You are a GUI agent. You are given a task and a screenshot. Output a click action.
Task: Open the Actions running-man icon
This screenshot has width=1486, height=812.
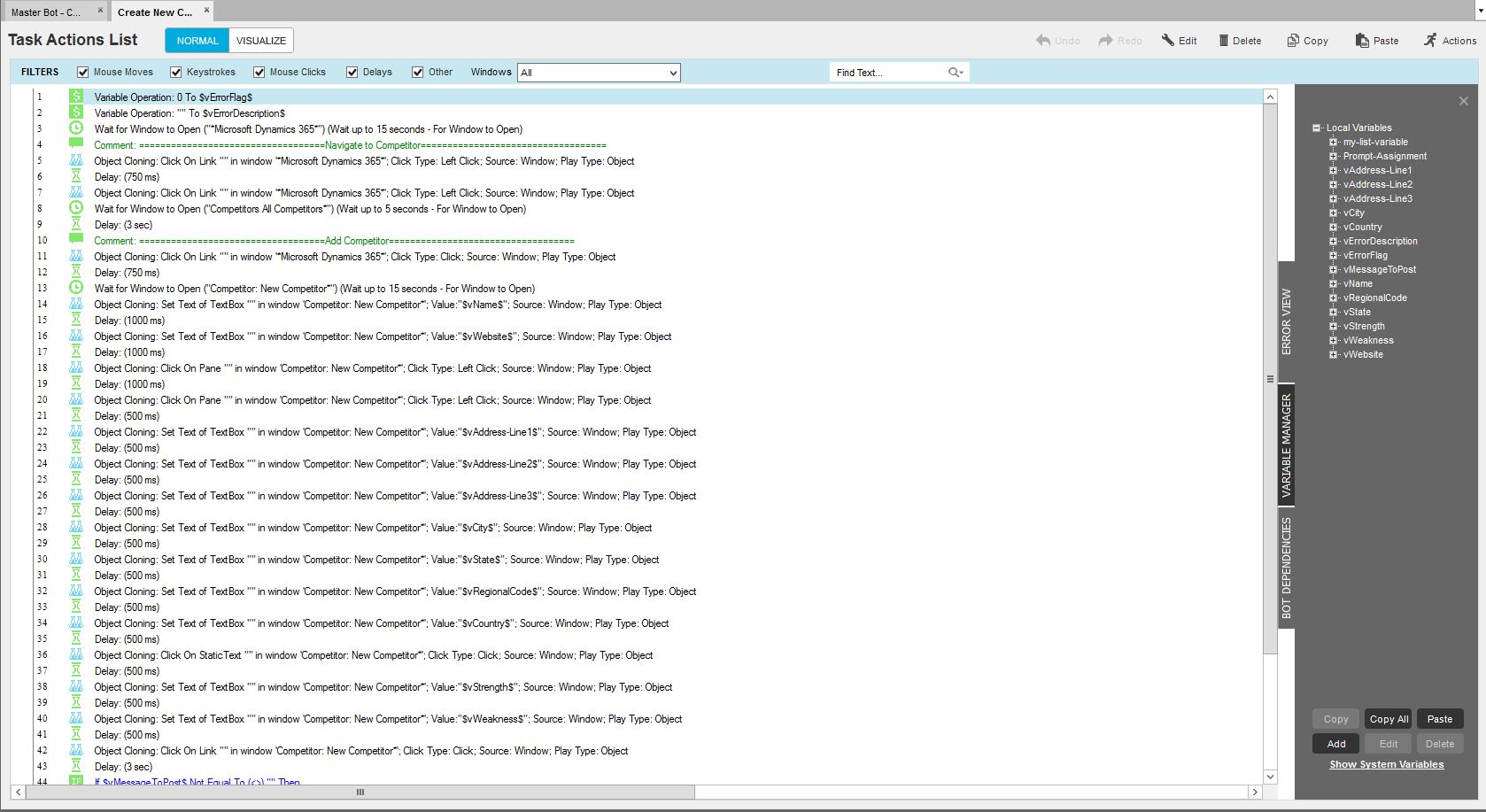click(x=1430, y=41)
